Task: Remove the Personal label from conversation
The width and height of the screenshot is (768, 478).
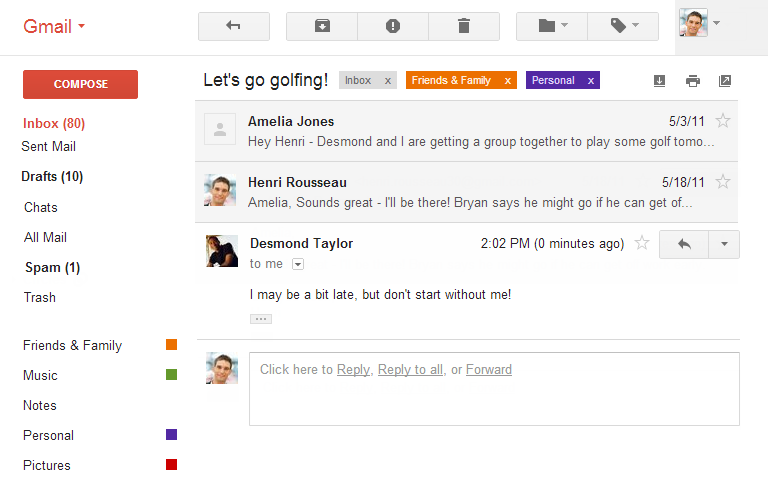Action: click(x=590, y=81)
